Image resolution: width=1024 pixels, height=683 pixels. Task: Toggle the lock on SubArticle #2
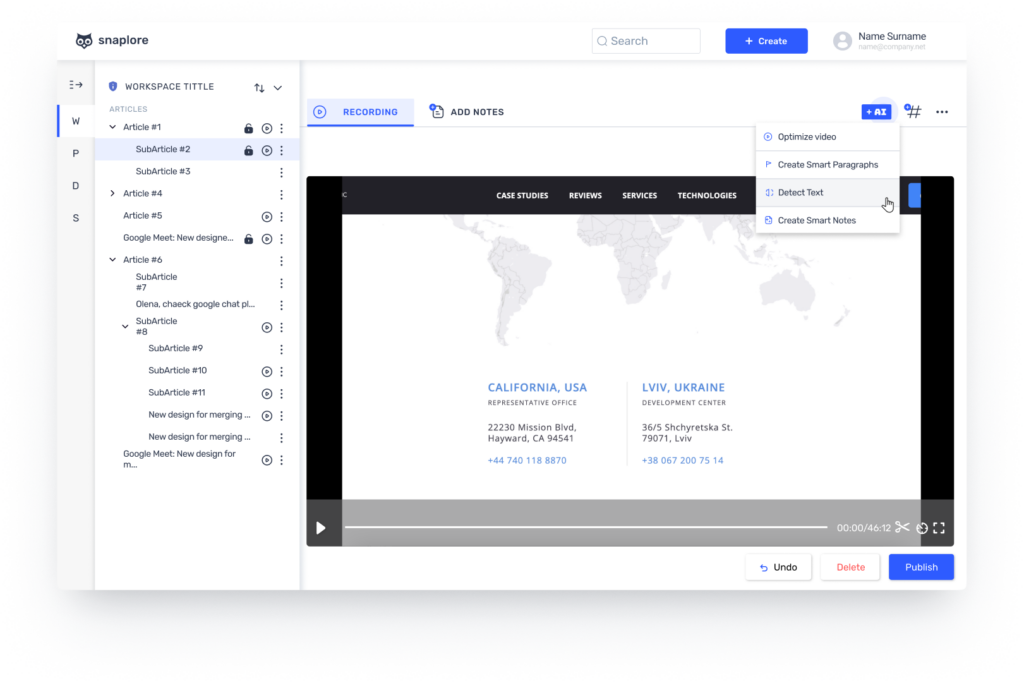tap(248, 151)
